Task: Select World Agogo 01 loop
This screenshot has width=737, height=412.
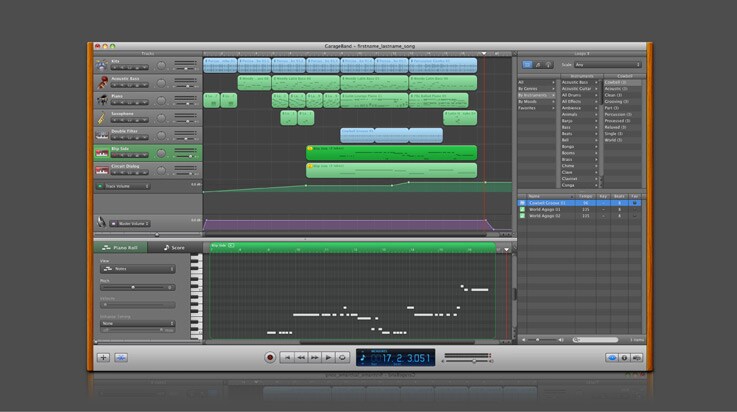Action: (545, 209)
